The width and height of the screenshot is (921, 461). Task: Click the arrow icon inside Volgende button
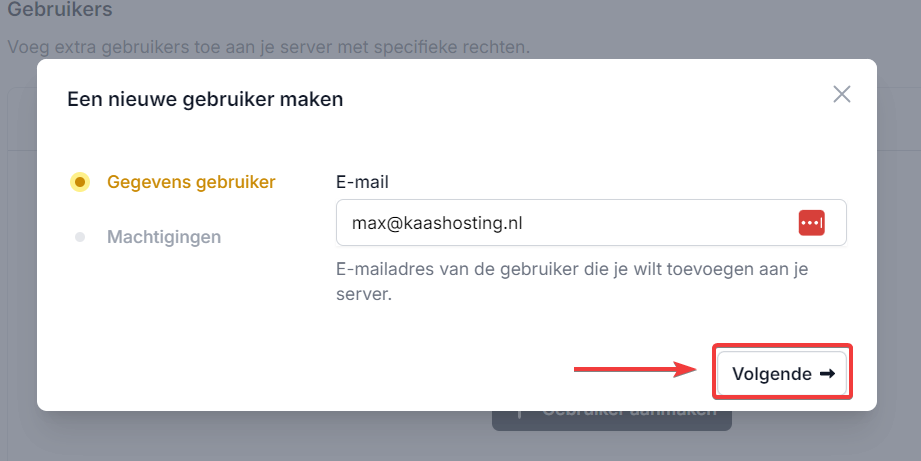pos(827,374)
